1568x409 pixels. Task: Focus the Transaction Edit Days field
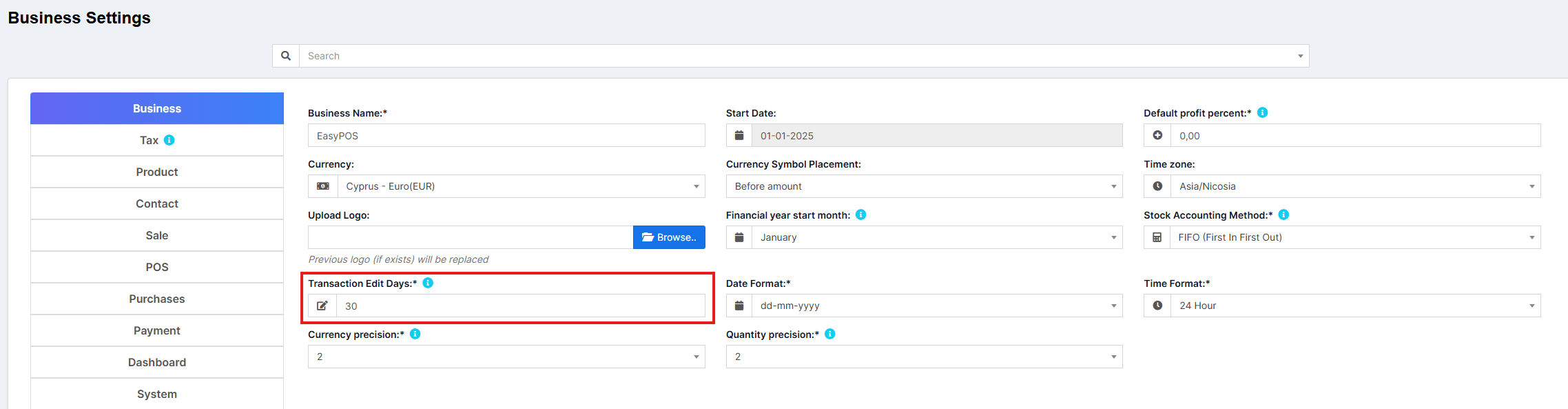520,306
